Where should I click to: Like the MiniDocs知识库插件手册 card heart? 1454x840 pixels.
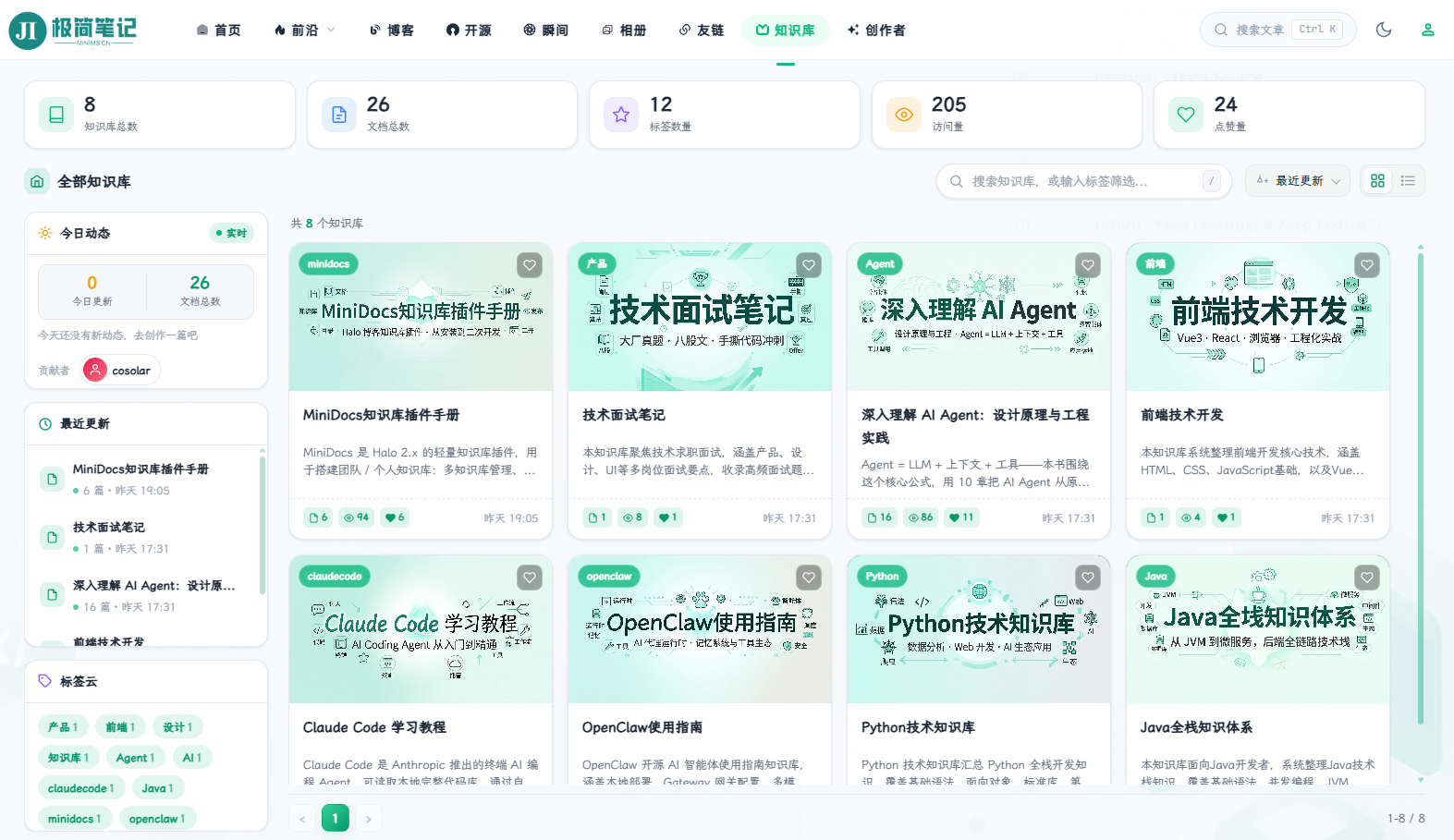530,265
